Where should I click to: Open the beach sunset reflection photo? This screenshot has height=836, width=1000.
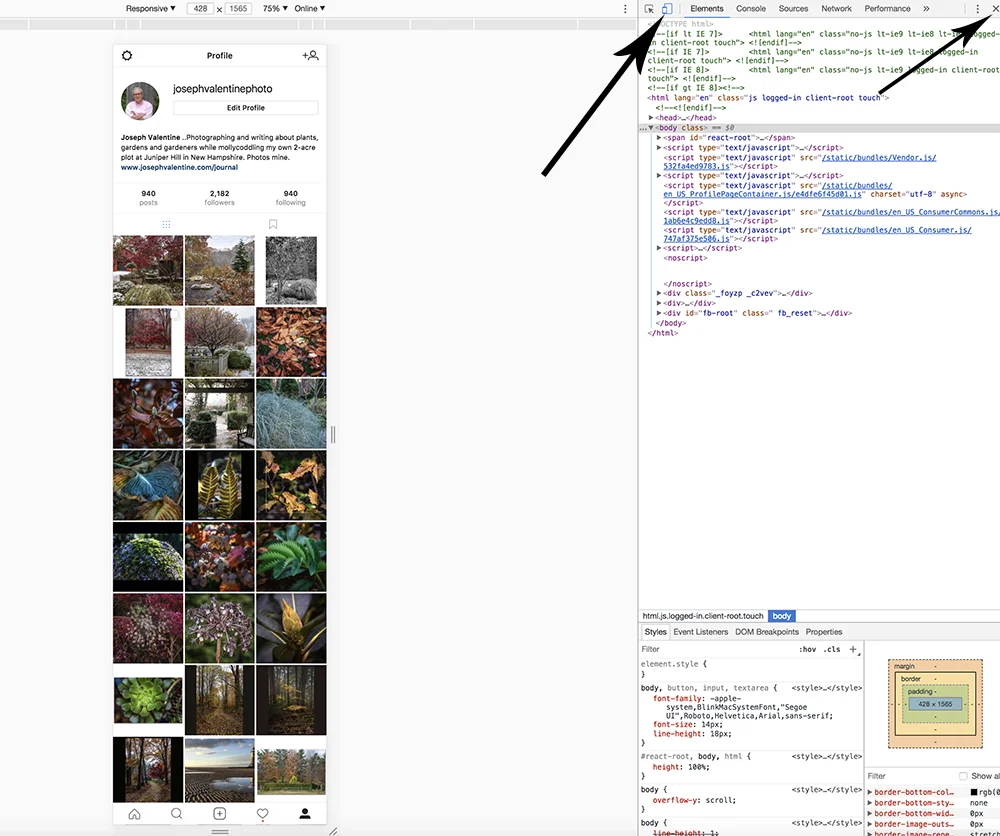tap(219, 770)
